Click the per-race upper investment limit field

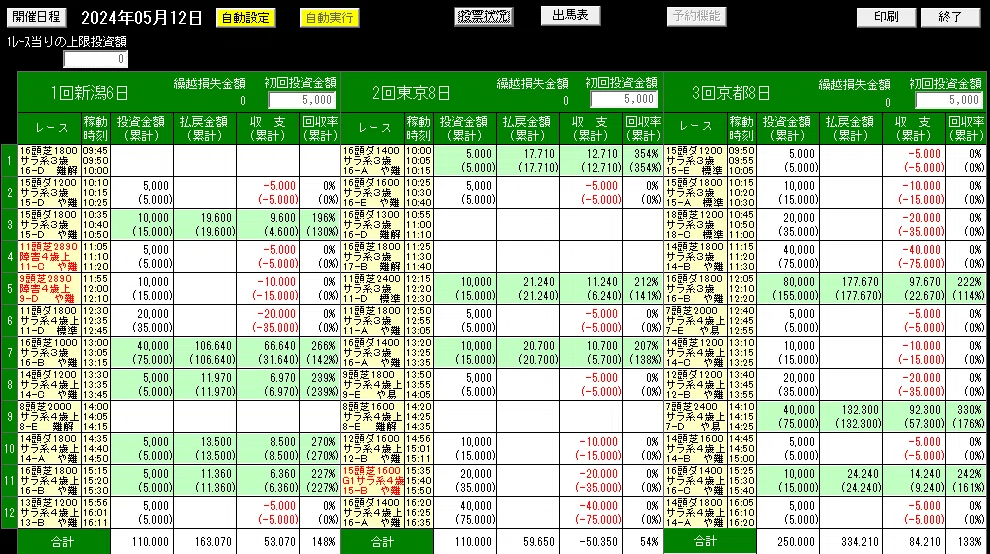pyautogui.click(x=95, y=59)
